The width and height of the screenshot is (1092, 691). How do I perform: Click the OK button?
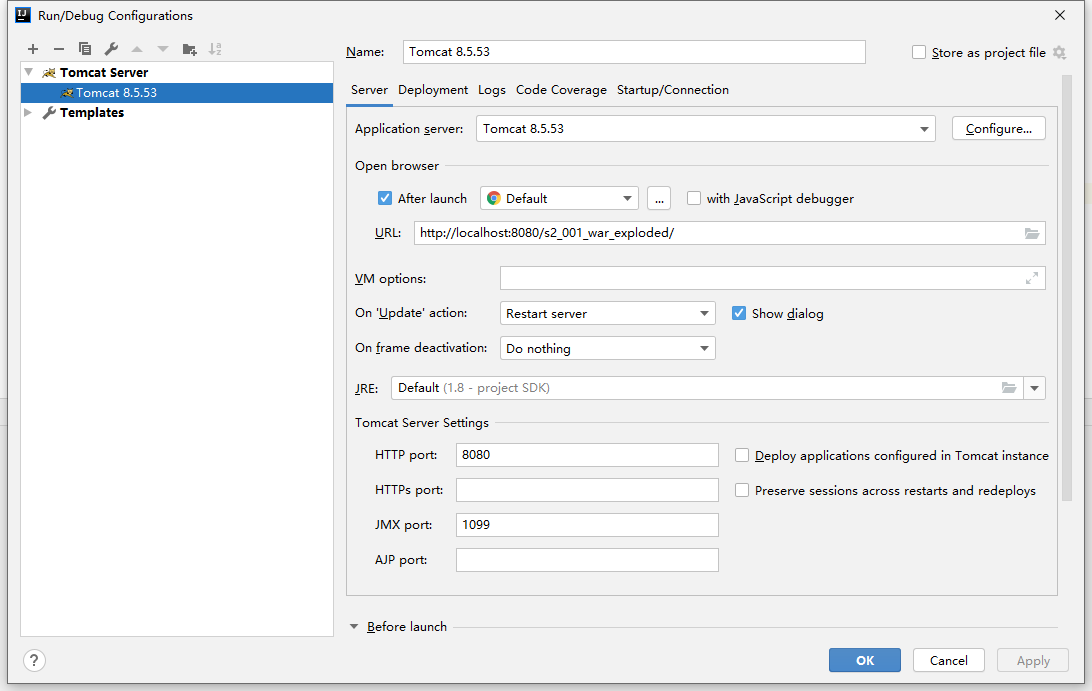click(x=865, y=660)
